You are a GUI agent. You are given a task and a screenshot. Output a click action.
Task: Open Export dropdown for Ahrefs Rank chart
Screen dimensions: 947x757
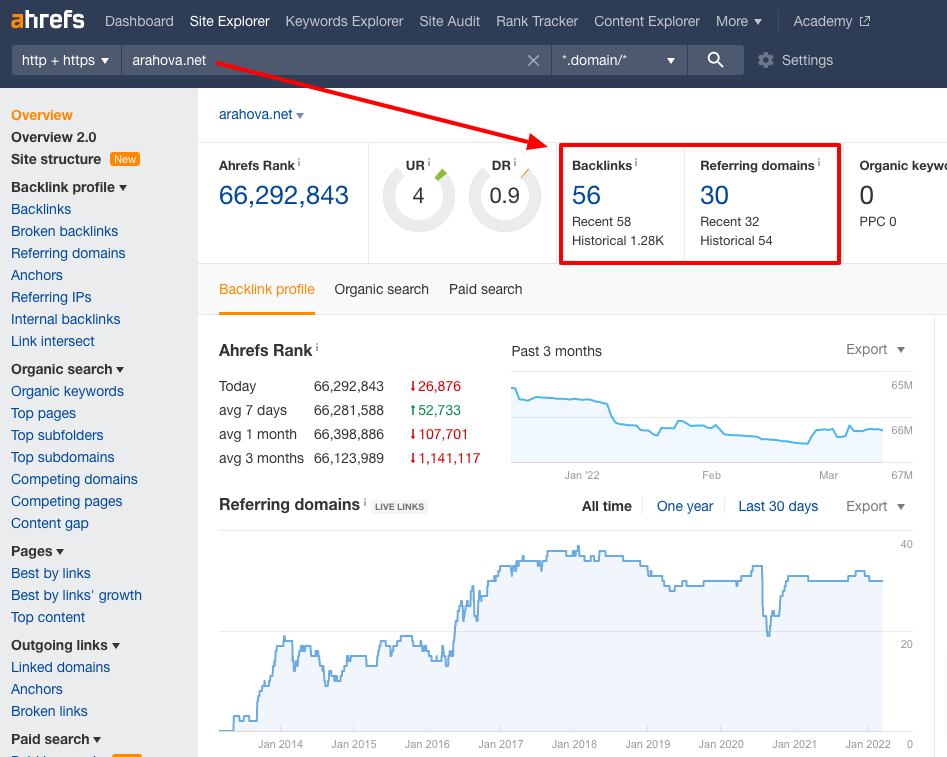[875, 349]
